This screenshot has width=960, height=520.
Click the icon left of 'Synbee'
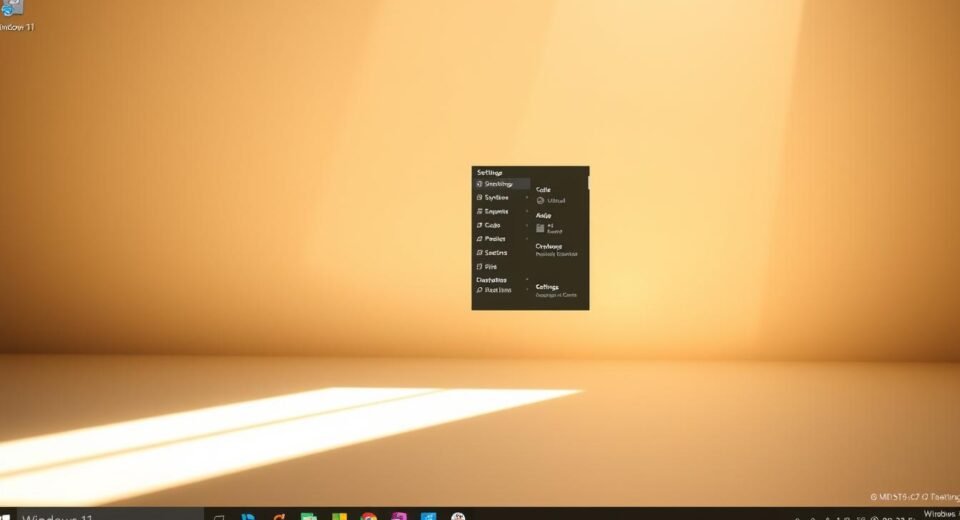pyautogui.click(x=479, y=198)
